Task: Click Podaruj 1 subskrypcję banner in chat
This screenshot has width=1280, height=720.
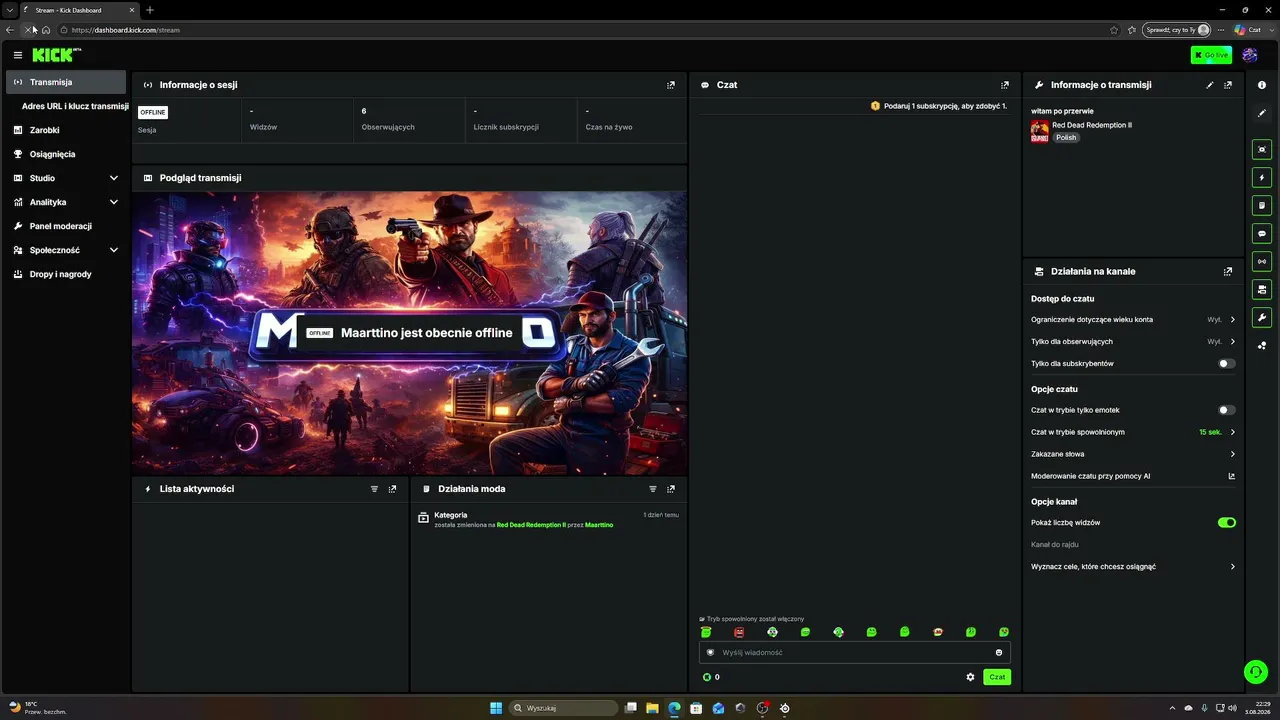Action: click(939, 106)
